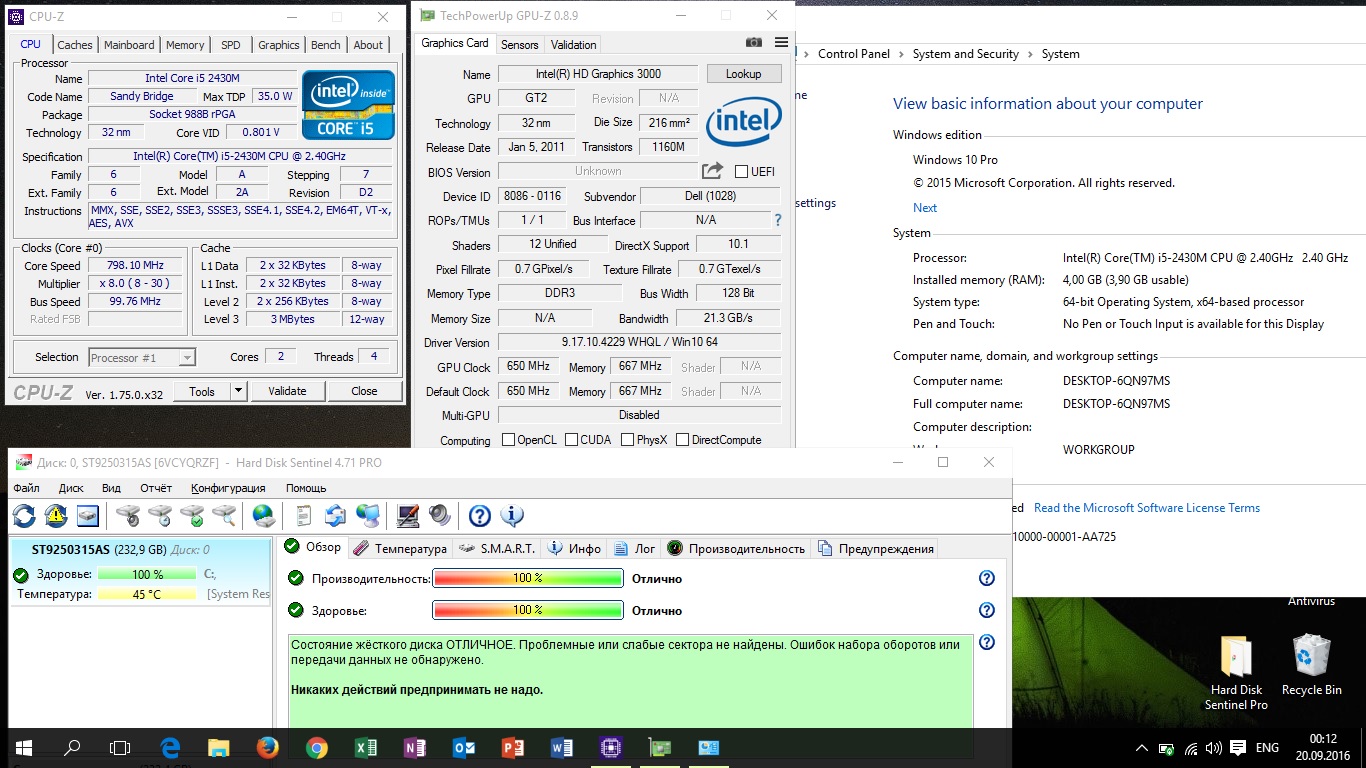The height and width of the screenshot is (768, 1366).
Task: Click the speaker icon in Sentinel toolbar
Action: (440, 516)
